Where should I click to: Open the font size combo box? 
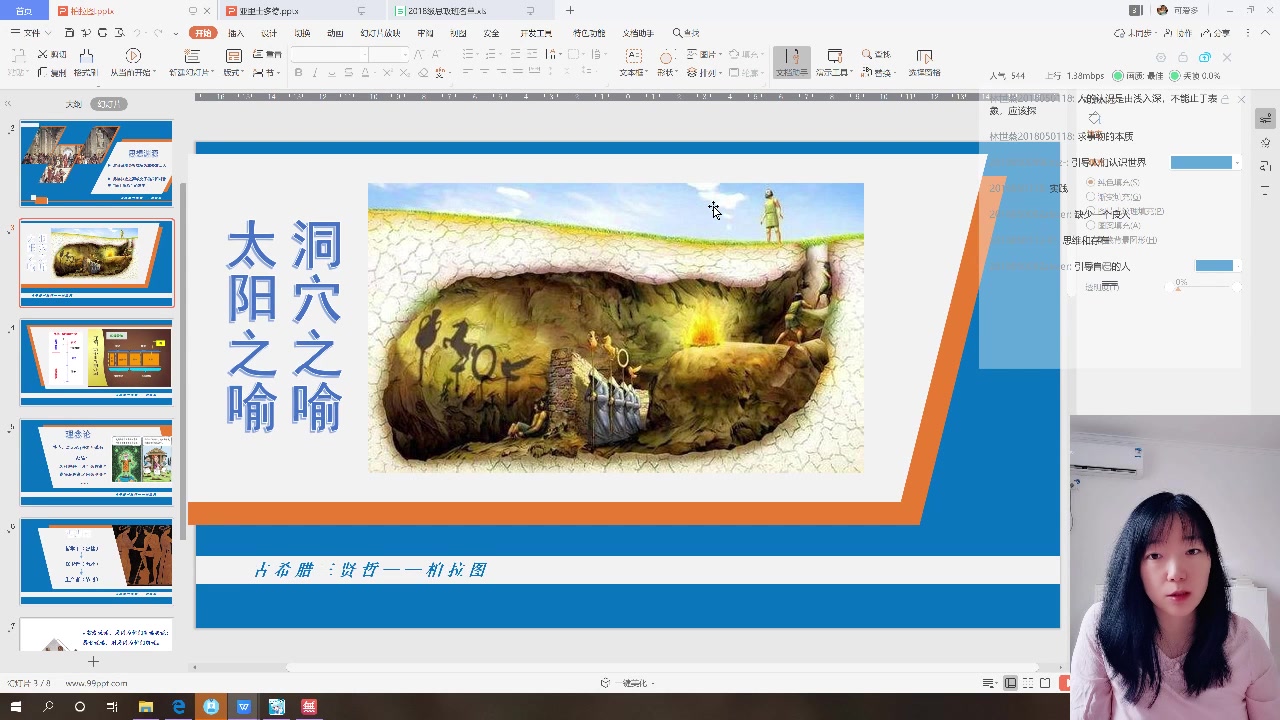(x=388, y=54)
